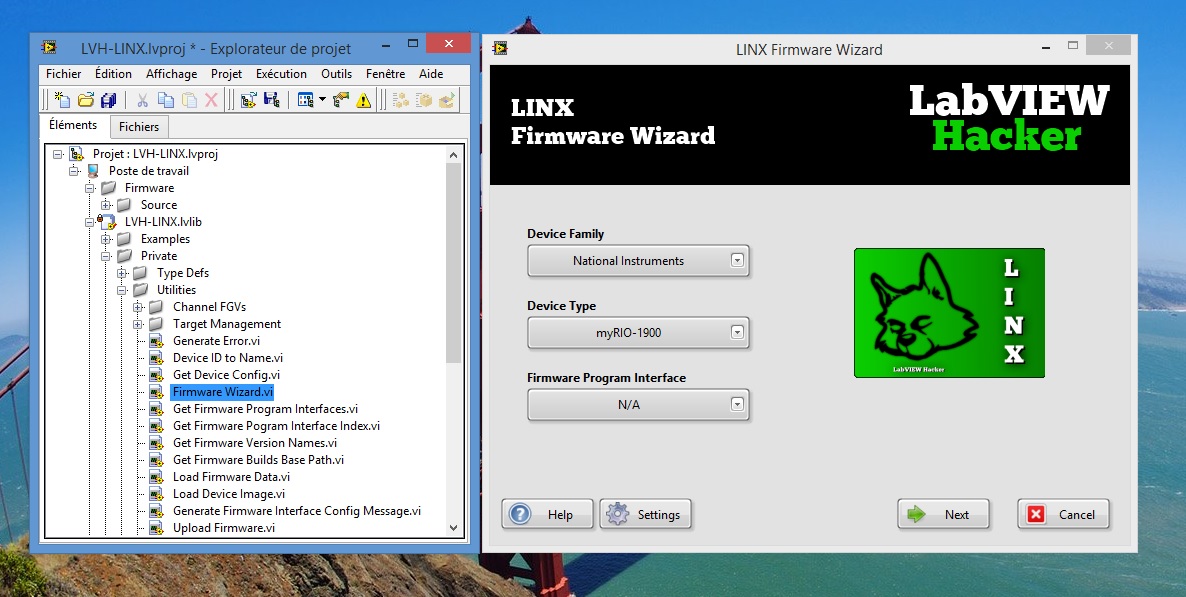Open the Outils menu
This screenshot has height=597, width=1186.
337,73
